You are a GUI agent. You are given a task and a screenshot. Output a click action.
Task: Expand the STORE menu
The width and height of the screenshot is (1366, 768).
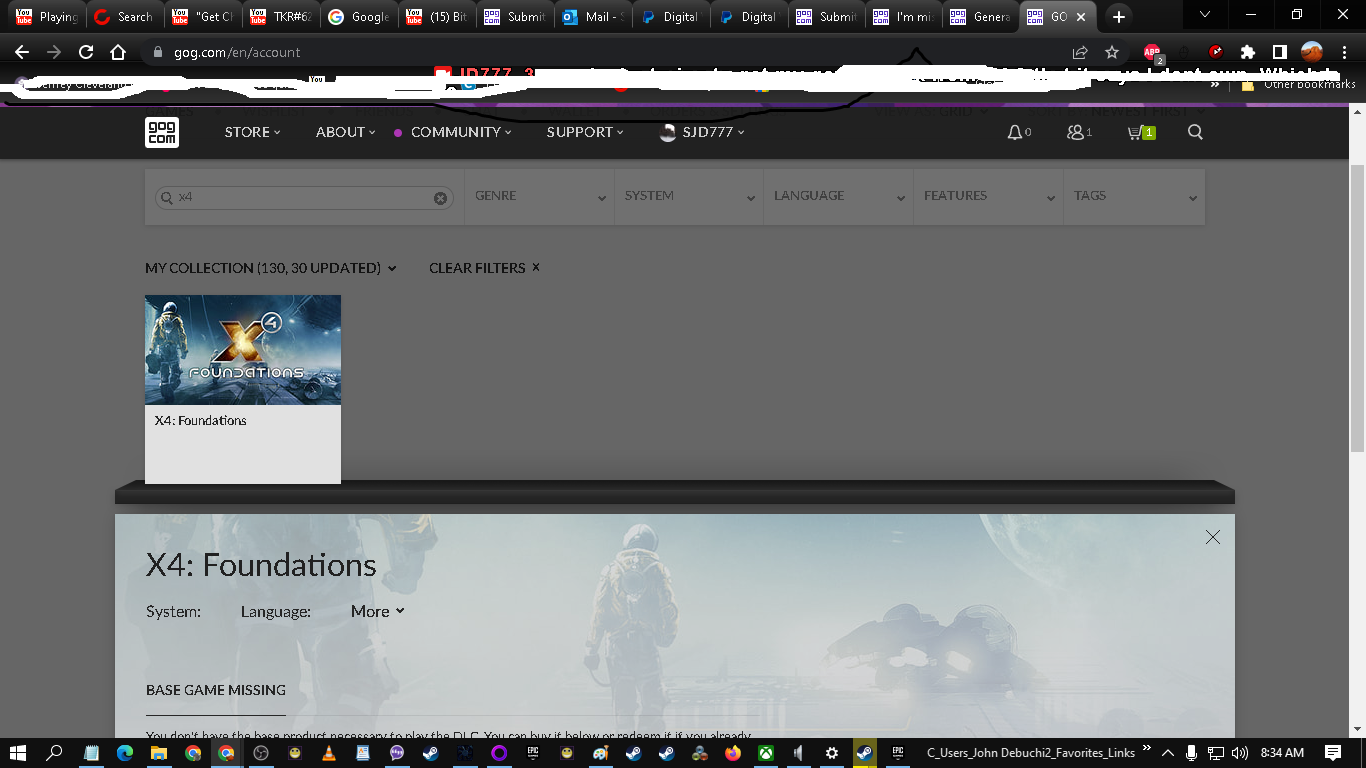coord(252,132)
